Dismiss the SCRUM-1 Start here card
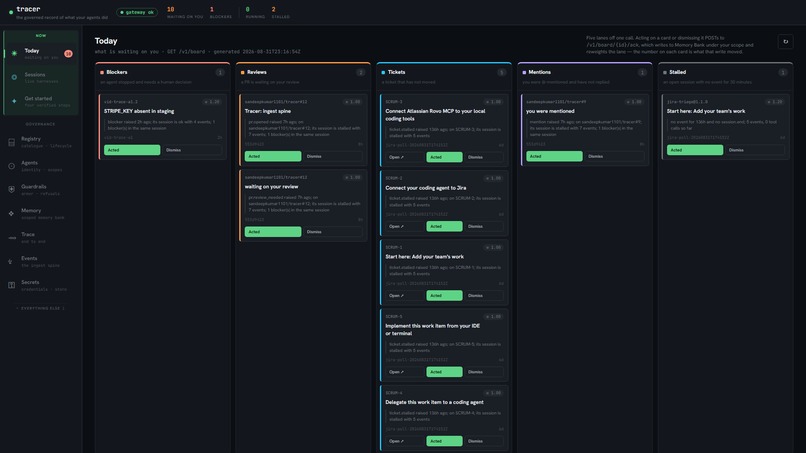This screenshot has width=806, height=453. coord(484,296)
